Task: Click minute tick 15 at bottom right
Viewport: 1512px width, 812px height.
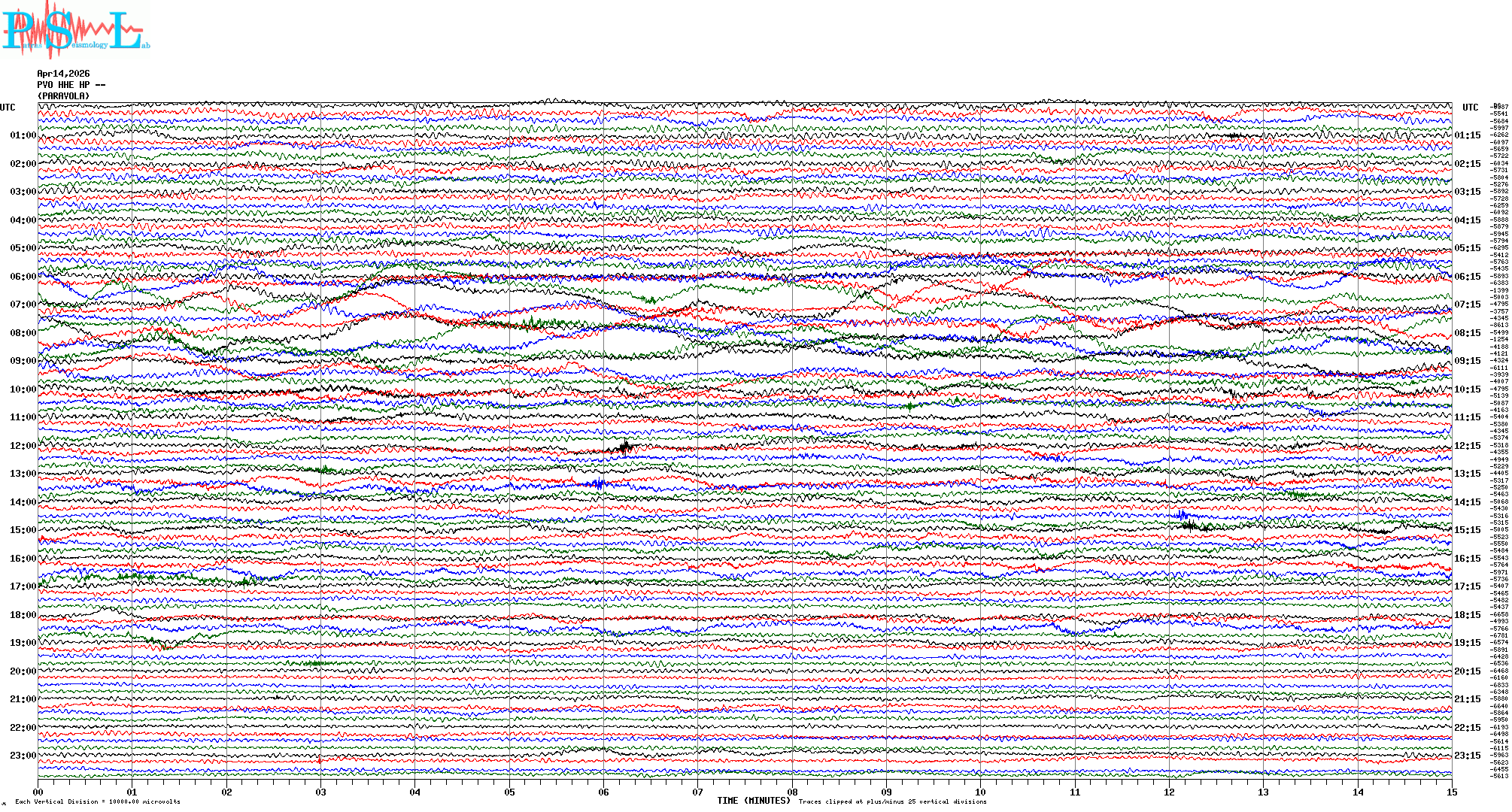Action: click(x=1451, y=792)
